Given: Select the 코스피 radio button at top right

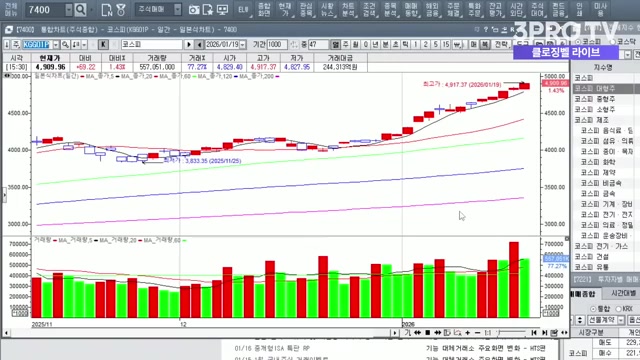Looking at the screenshot, I should pos(578,42).
